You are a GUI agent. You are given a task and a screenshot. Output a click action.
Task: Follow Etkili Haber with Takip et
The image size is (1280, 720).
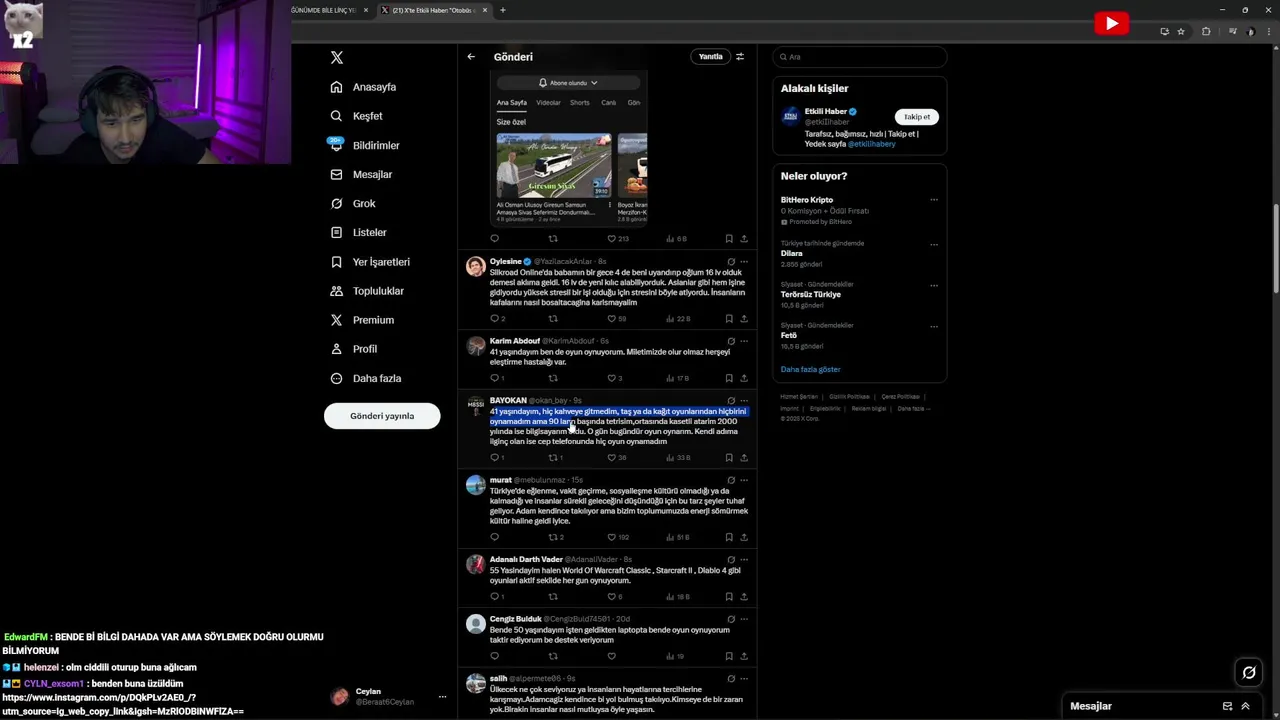coord(917,117)
